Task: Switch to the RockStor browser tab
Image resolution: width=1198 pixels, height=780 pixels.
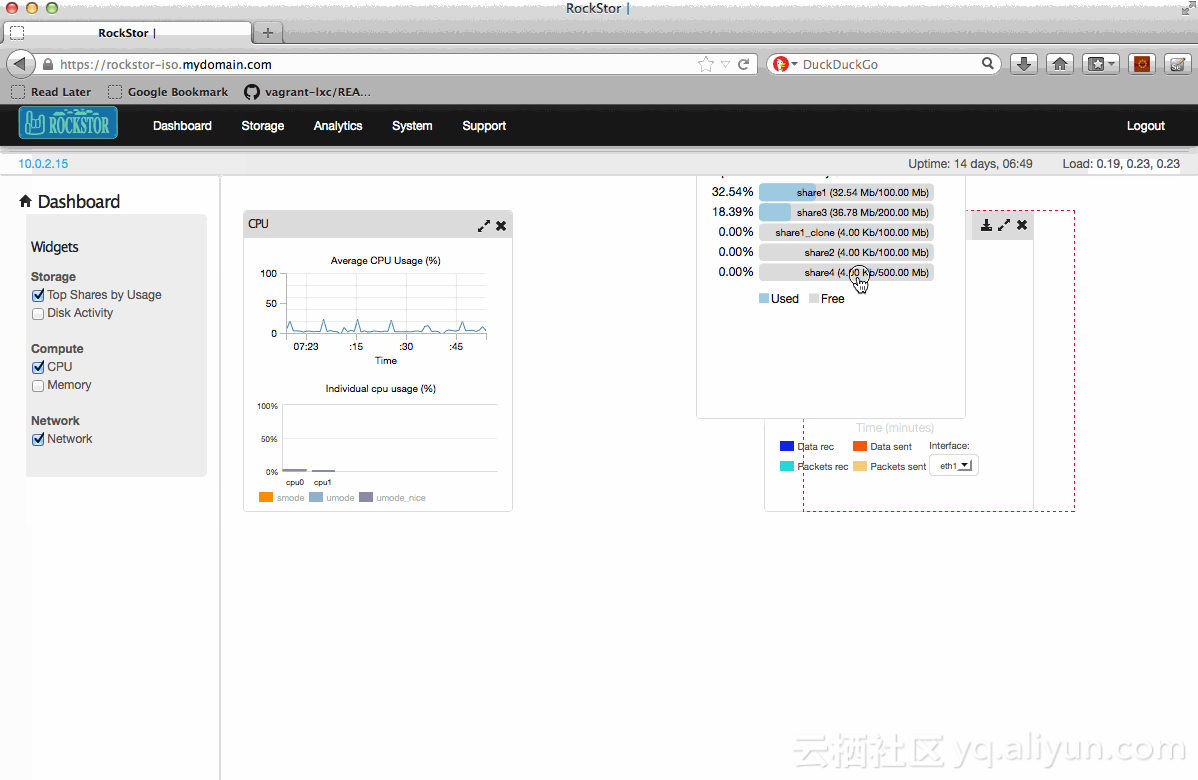Action: point(127,33)
